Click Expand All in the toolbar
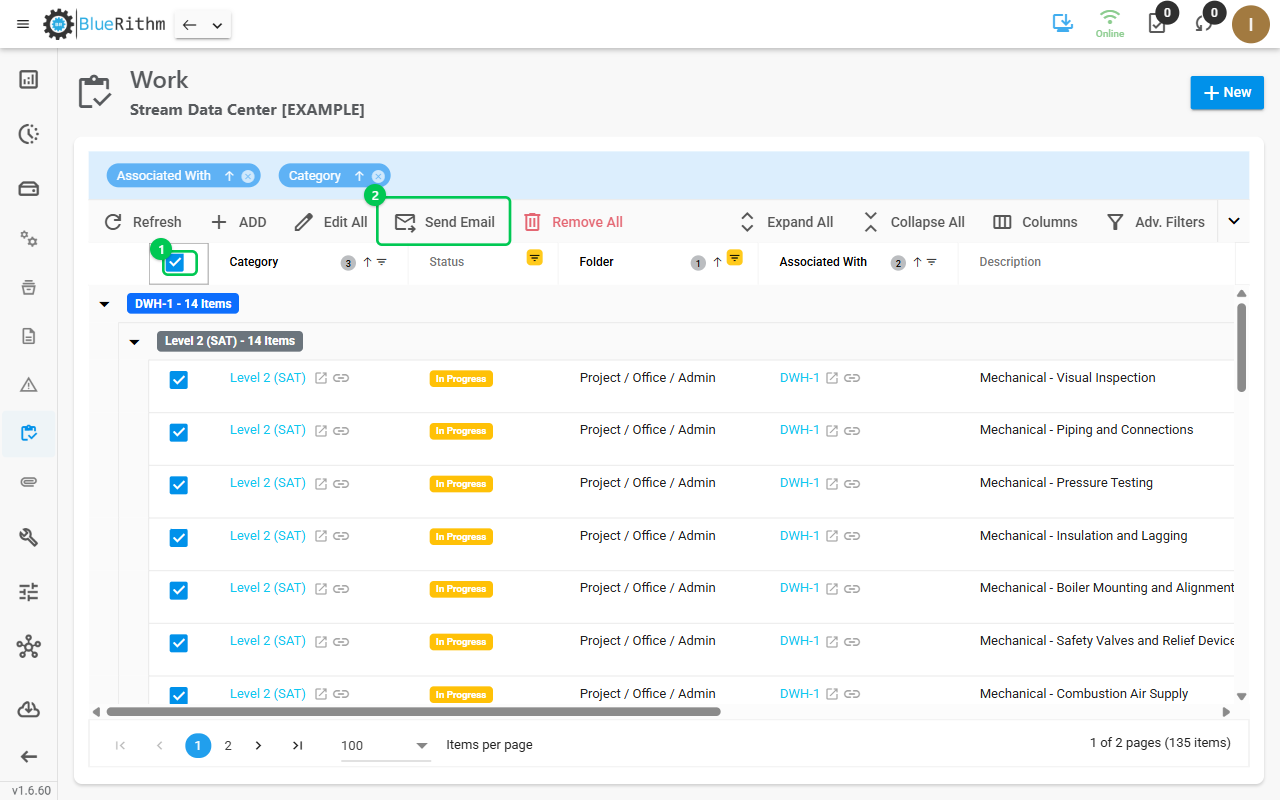Screen dimensions: 1280x800 pos(786,222)
